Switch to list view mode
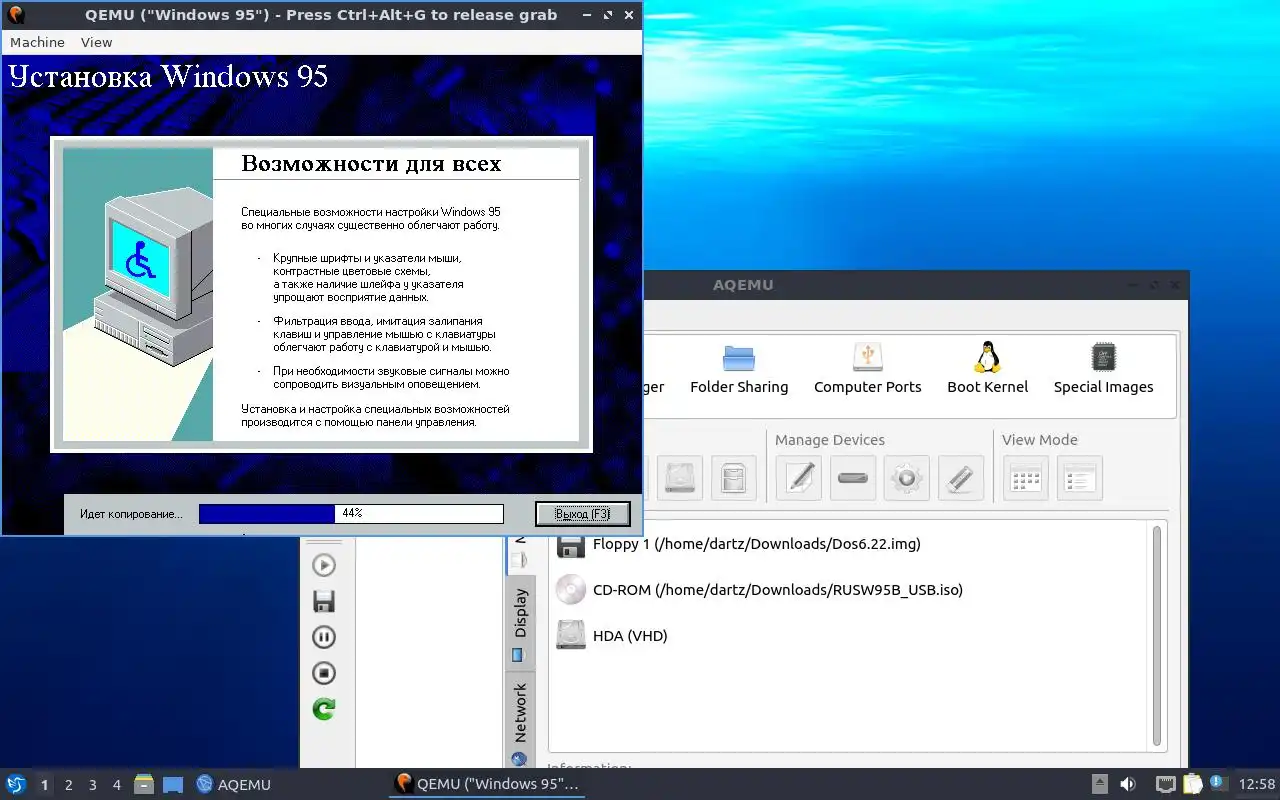 (1080, 478)
